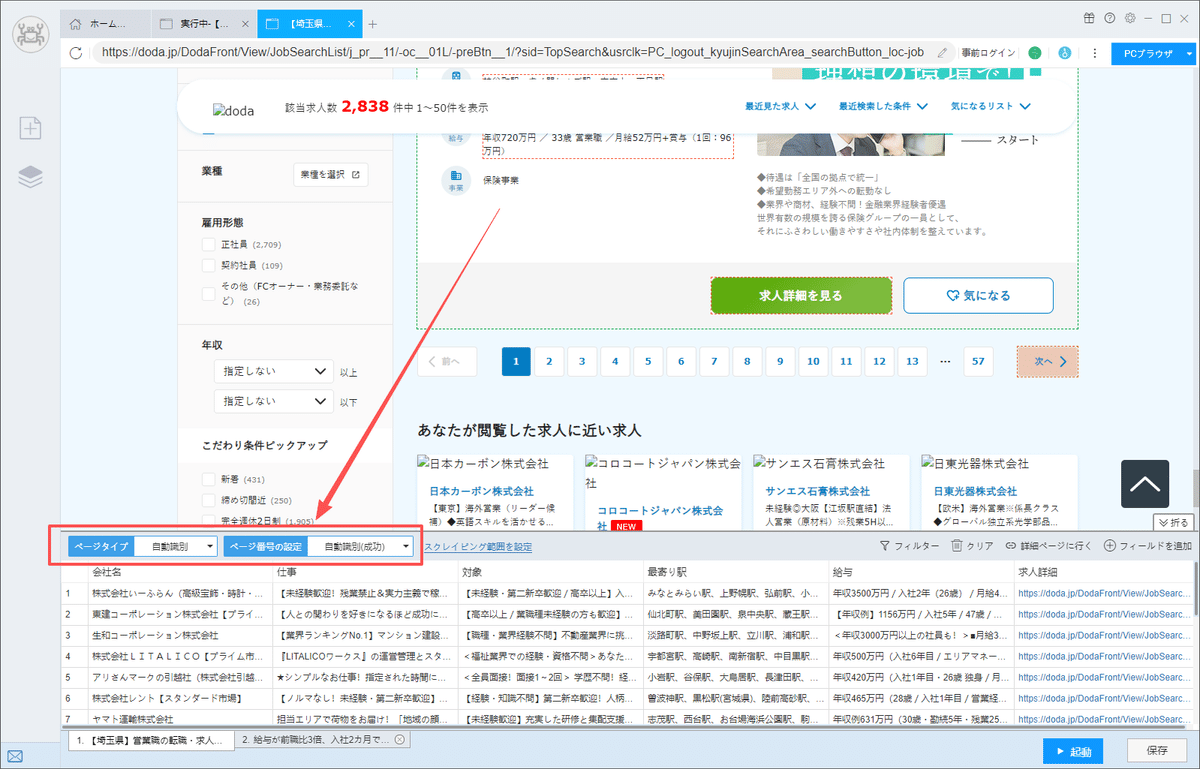Image resolution: width=1200 pixels, height=769 pixels.
Task: Open the settings gear icon in title bar
Action: tap(1130, 18)
